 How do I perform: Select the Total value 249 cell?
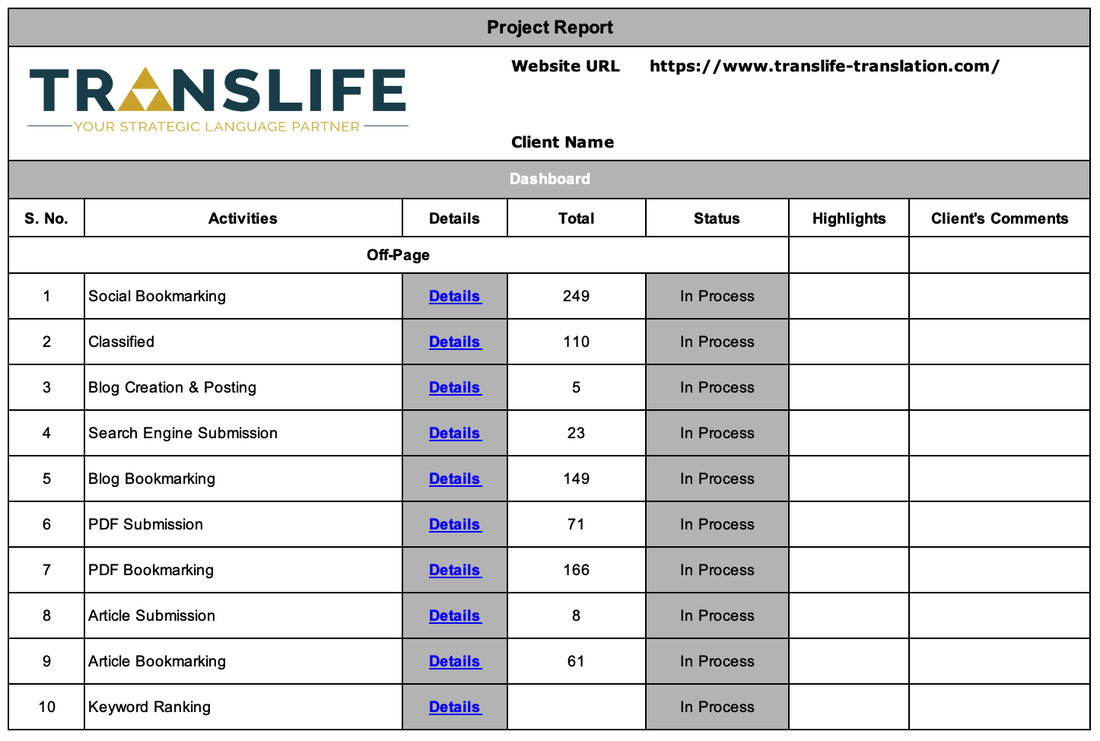[576, 296]
